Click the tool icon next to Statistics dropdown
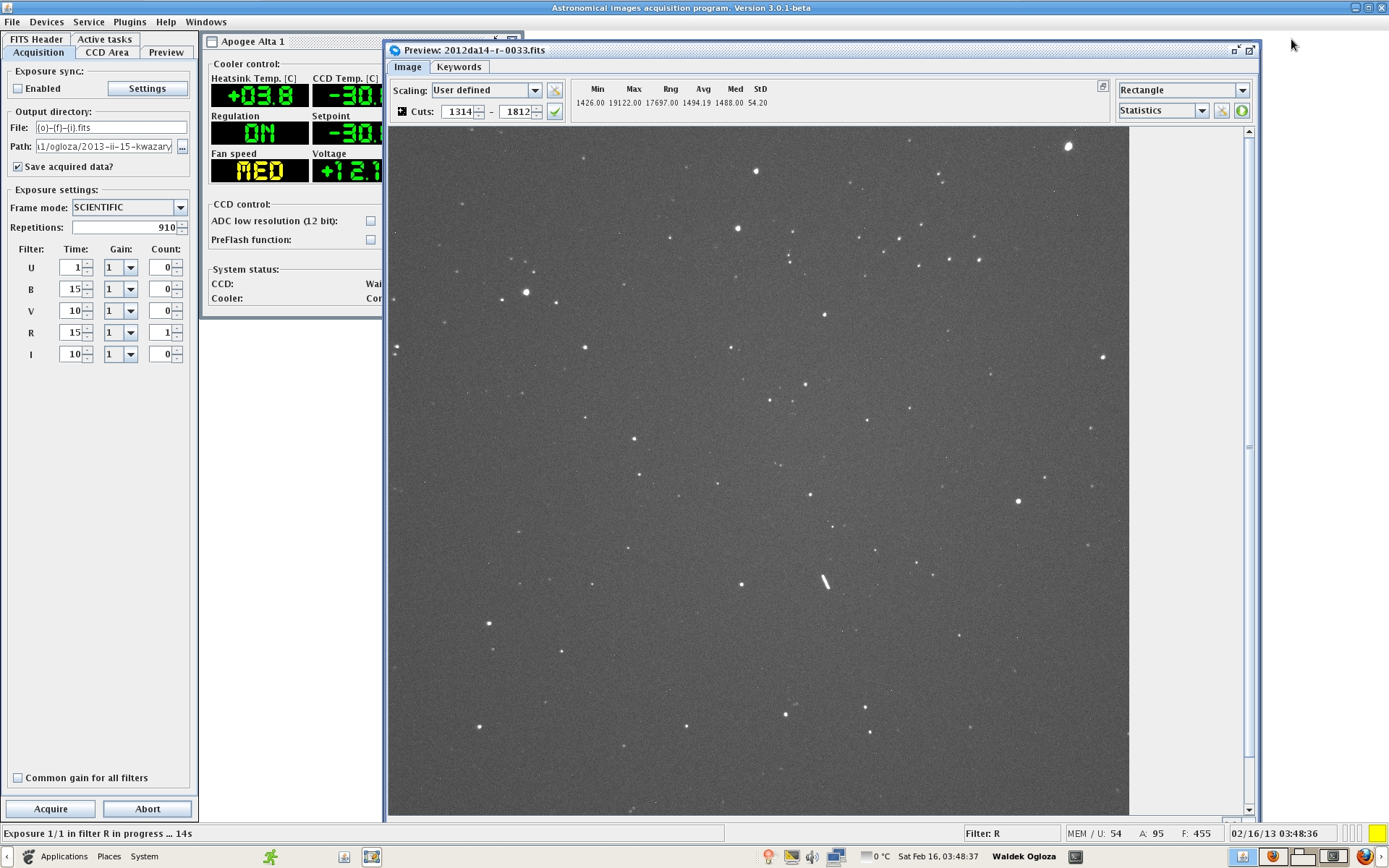The height and width of the screenshot is (868, 1389). coord(1221,111)
